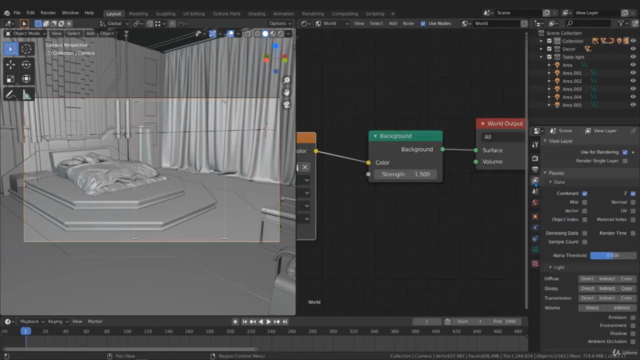Viewport: 640px width, 360px height.
Task: Select the Transform tool
Action: pos(26,79)
